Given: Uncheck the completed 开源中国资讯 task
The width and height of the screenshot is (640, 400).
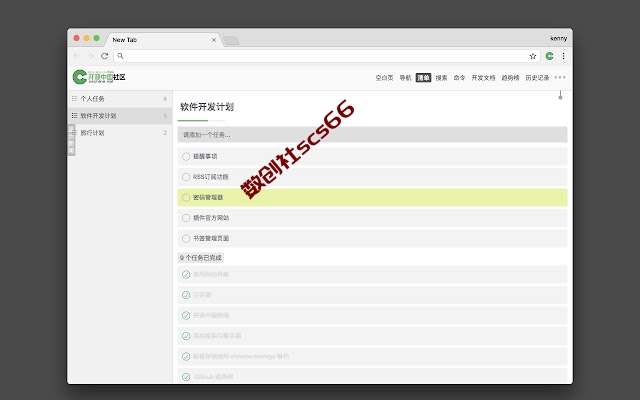Looking at the screenshot, I should (186, 316).
